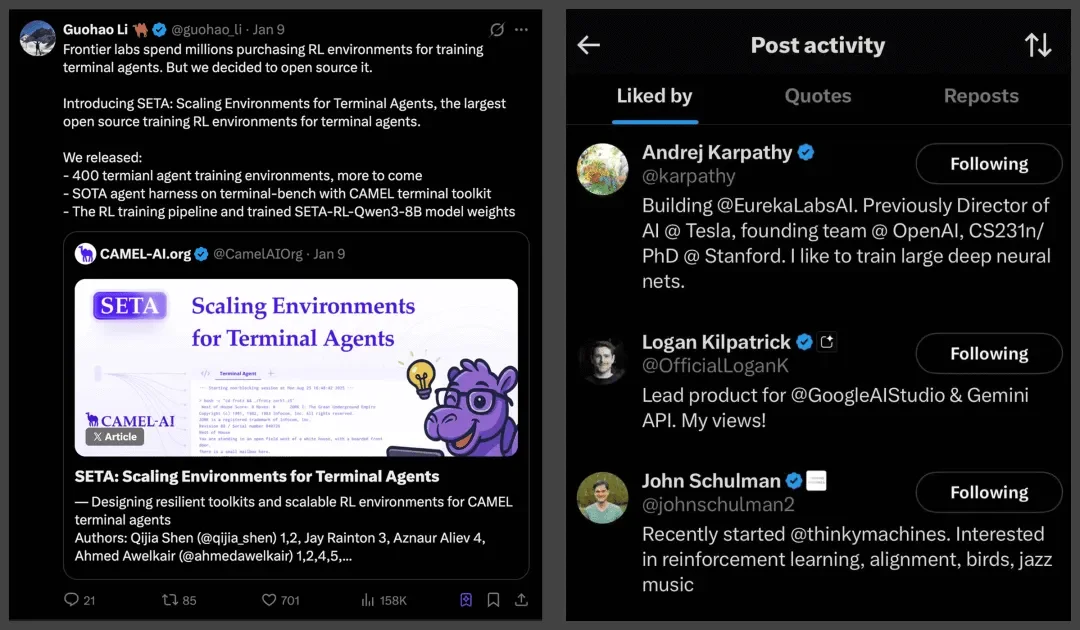Bookmark the tweet
Viewport: 1080px width, 630px height.
[x=493, y=600]
